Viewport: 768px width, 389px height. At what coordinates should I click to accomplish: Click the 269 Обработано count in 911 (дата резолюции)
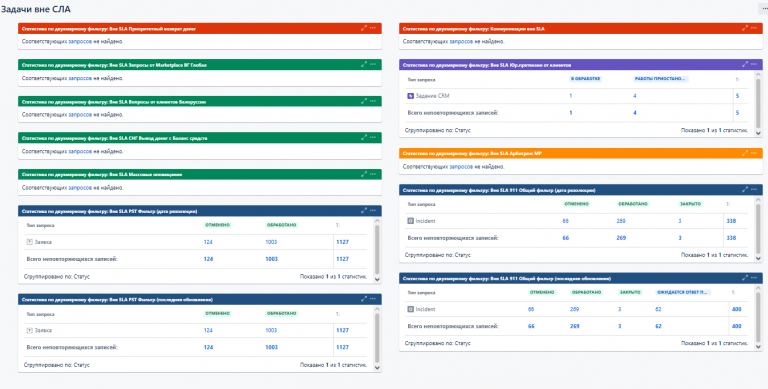click(621, 221)
